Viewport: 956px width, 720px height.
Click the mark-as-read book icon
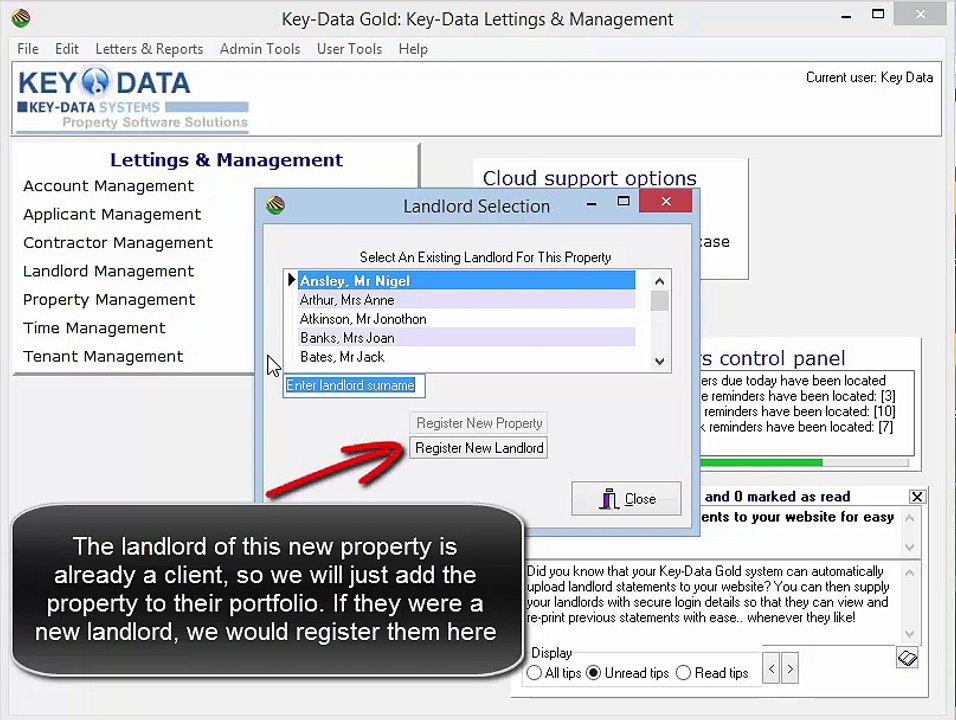[907, 658]
